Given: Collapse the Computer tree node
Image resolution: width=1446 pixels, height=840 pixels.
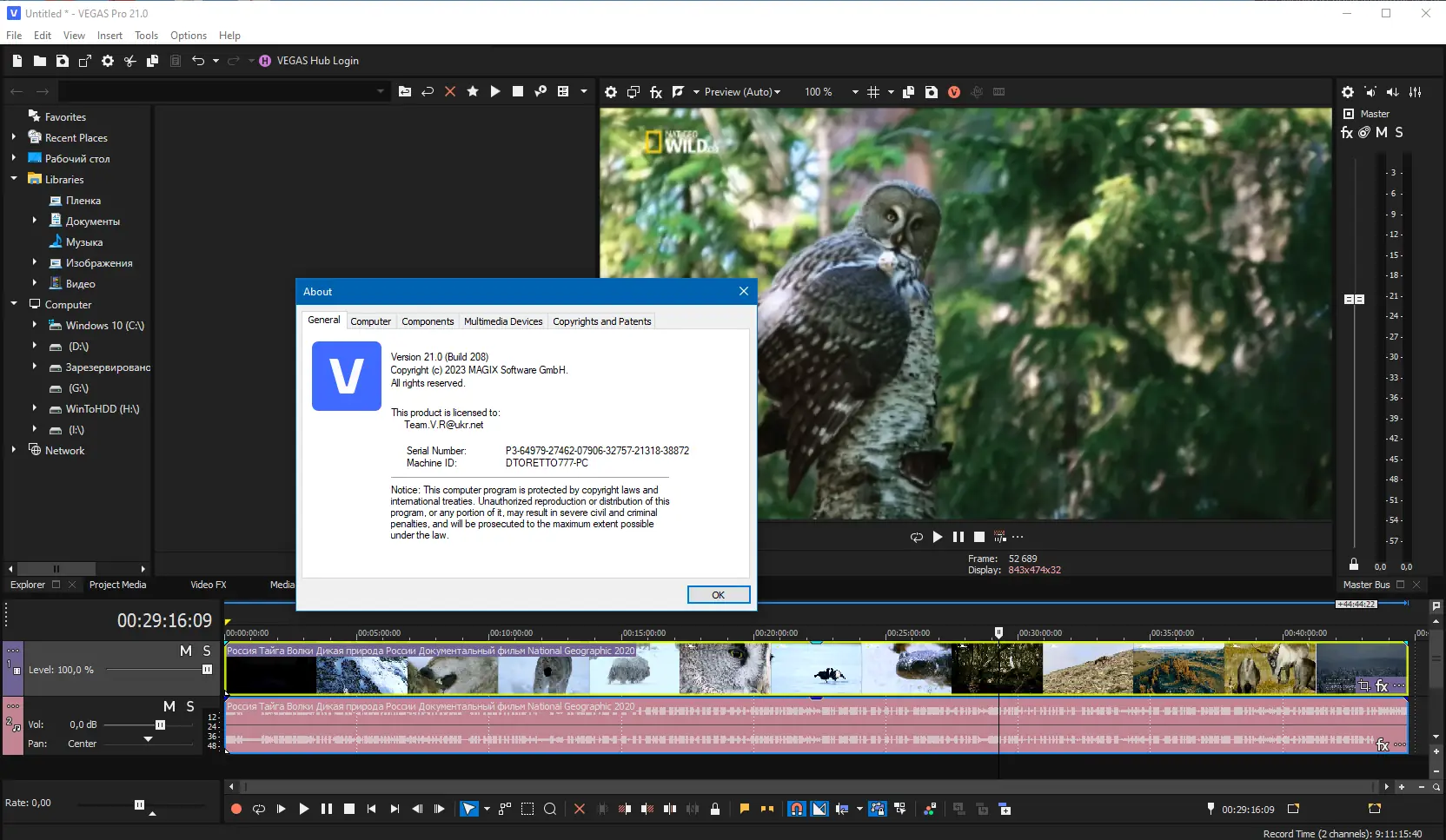Looking at the screenshot, I should [x=14, y=304].
